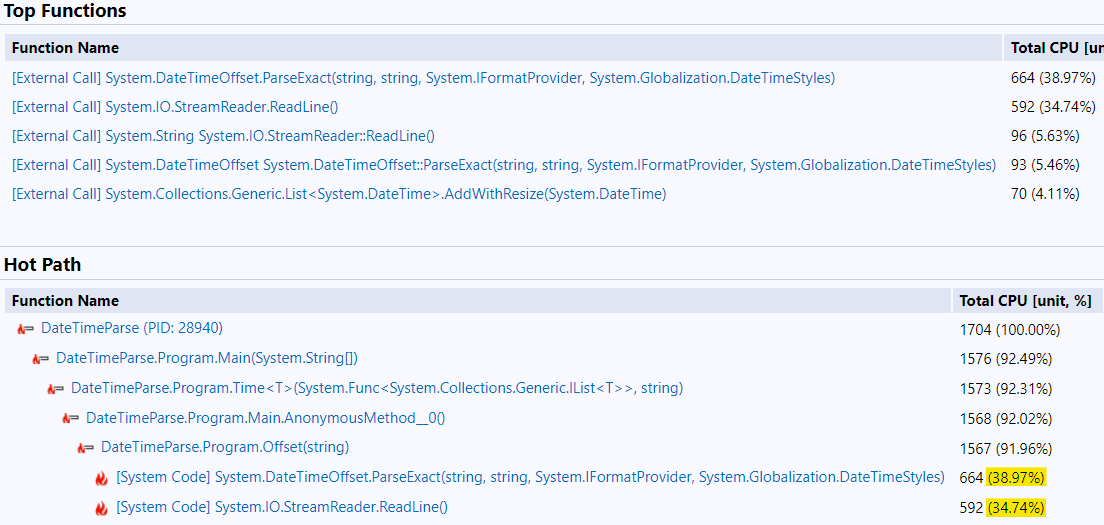The height and width of the screenshot is (525, 1104).
Task: Select DateTimeParse.Program.Main(System.String[]) in Hot Path
Action: click(206, 358)
